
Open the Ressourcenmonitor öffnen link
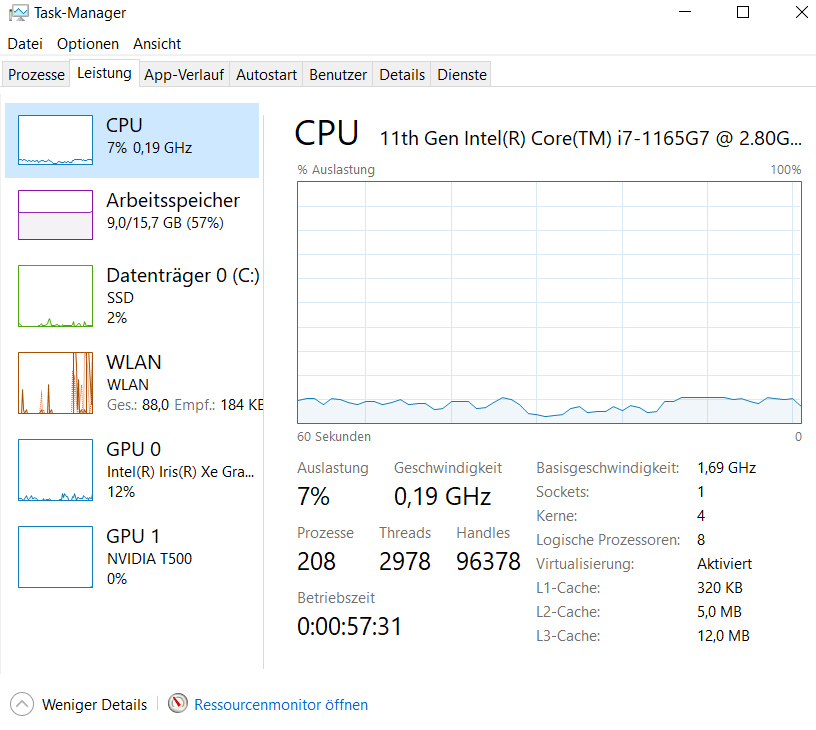tap(281, 705)
